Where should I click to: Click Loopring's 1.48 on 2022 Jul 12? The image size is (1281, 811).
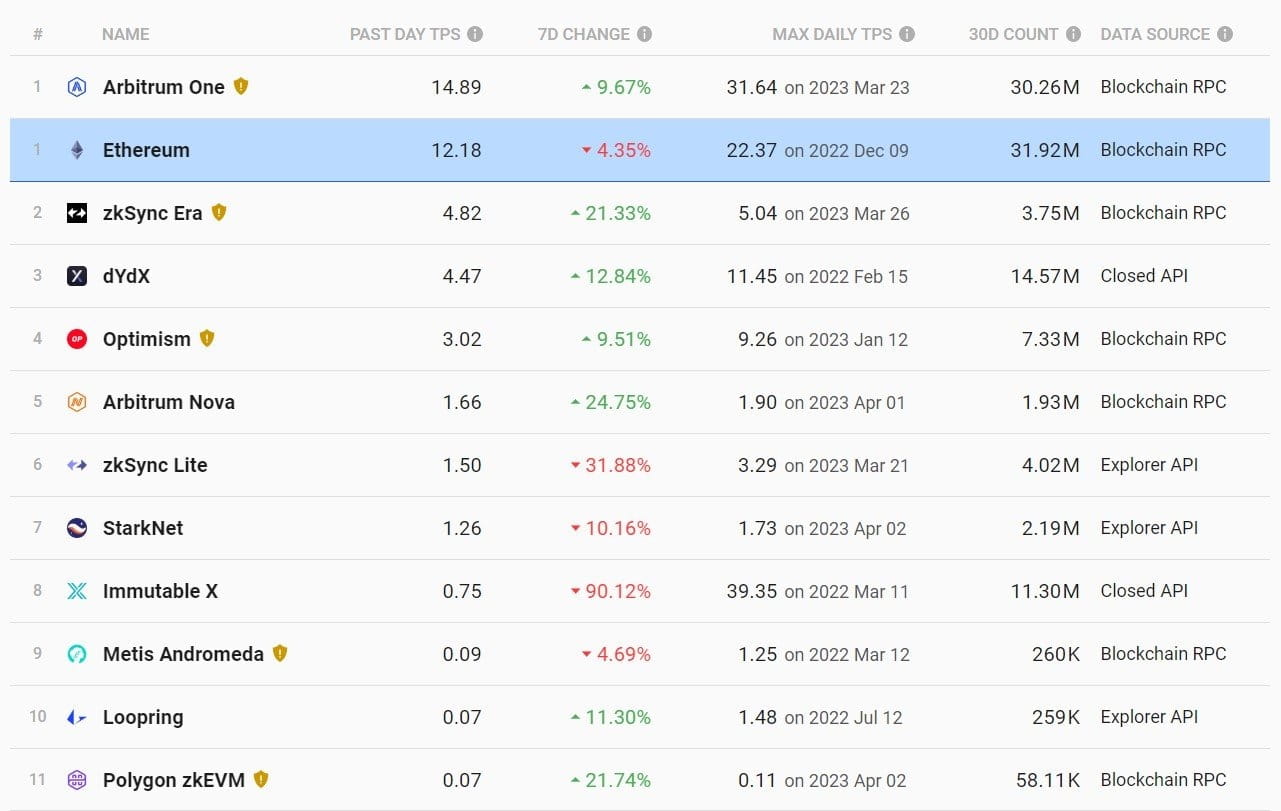(x=820, y=717)
